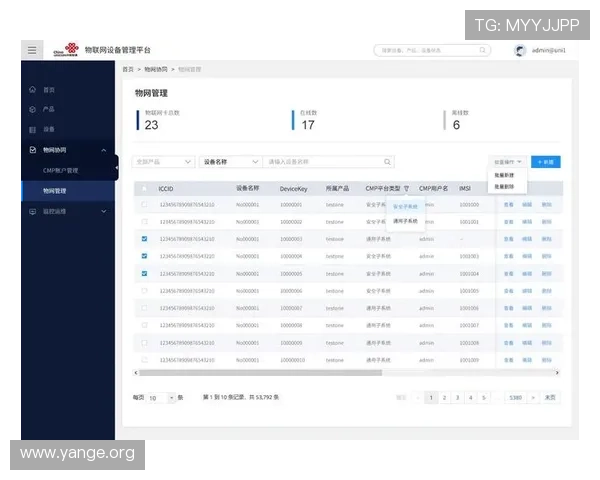The image size is (600, 480).
Task: Click the 设备 icon in sidebar
Action: (32, 129)
